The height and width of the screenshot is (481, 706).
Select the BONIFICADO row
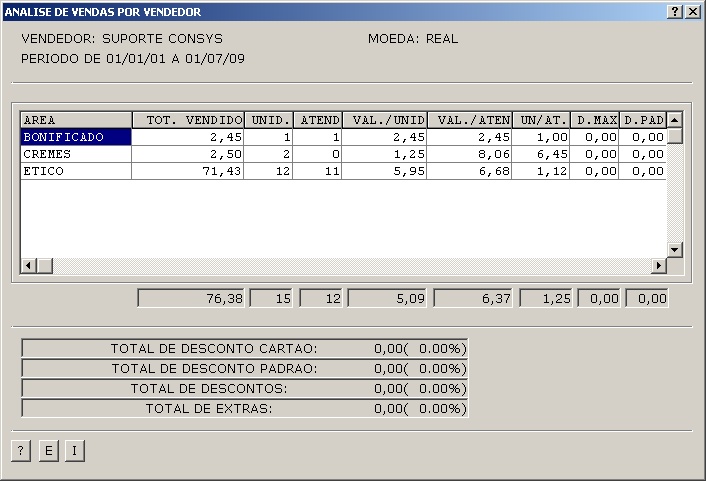pyautogui.click(x=76, y=137)
